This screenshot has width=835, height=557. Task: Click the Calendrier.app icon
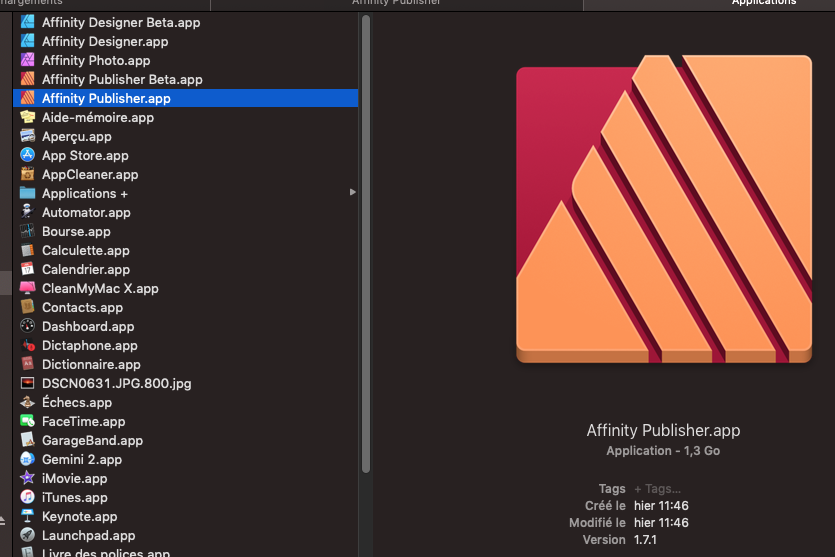point(27,269)
